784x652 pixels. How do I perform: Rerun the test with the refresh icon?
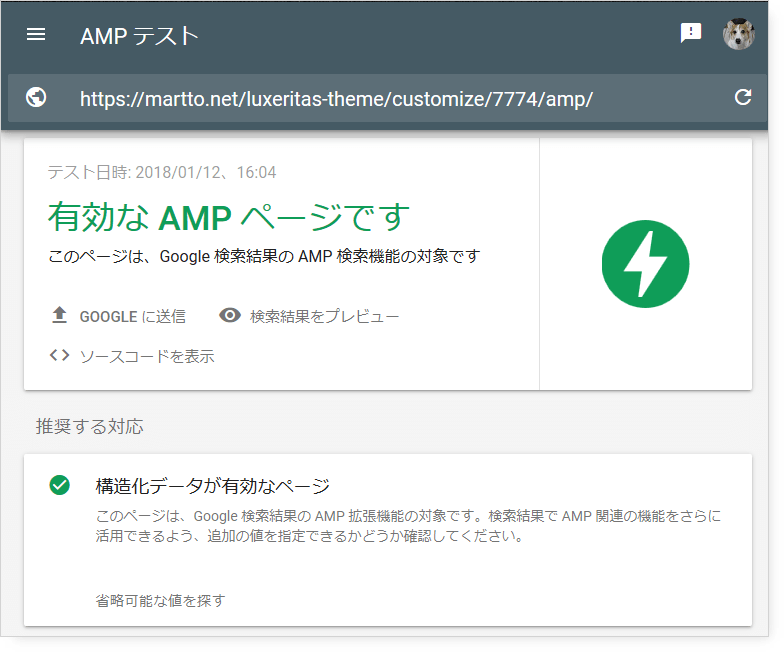pyautogui.click(x=743, y=97)
